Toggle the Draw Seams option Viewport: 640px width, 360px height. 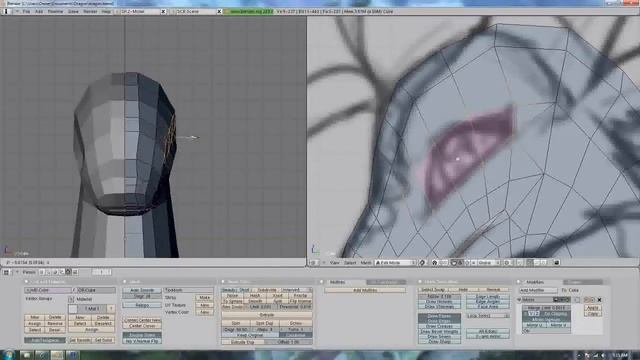point(439,337)
